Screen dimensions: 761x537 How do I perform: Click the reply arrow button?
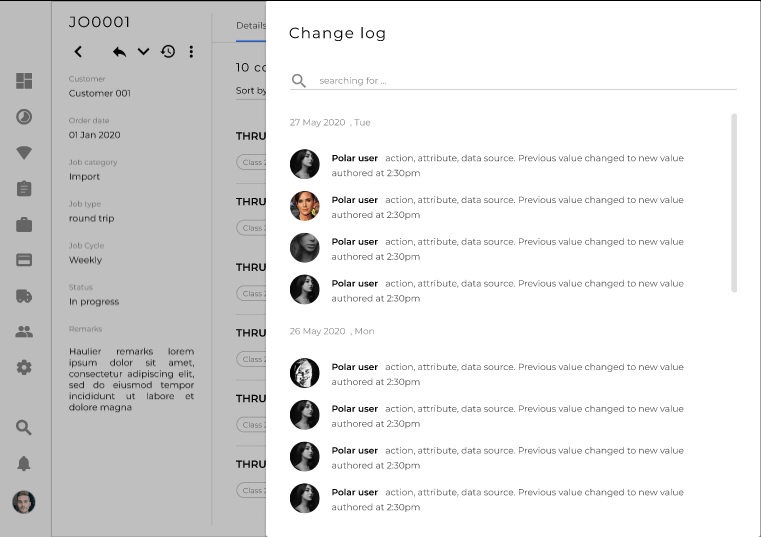tap(119, 52)
